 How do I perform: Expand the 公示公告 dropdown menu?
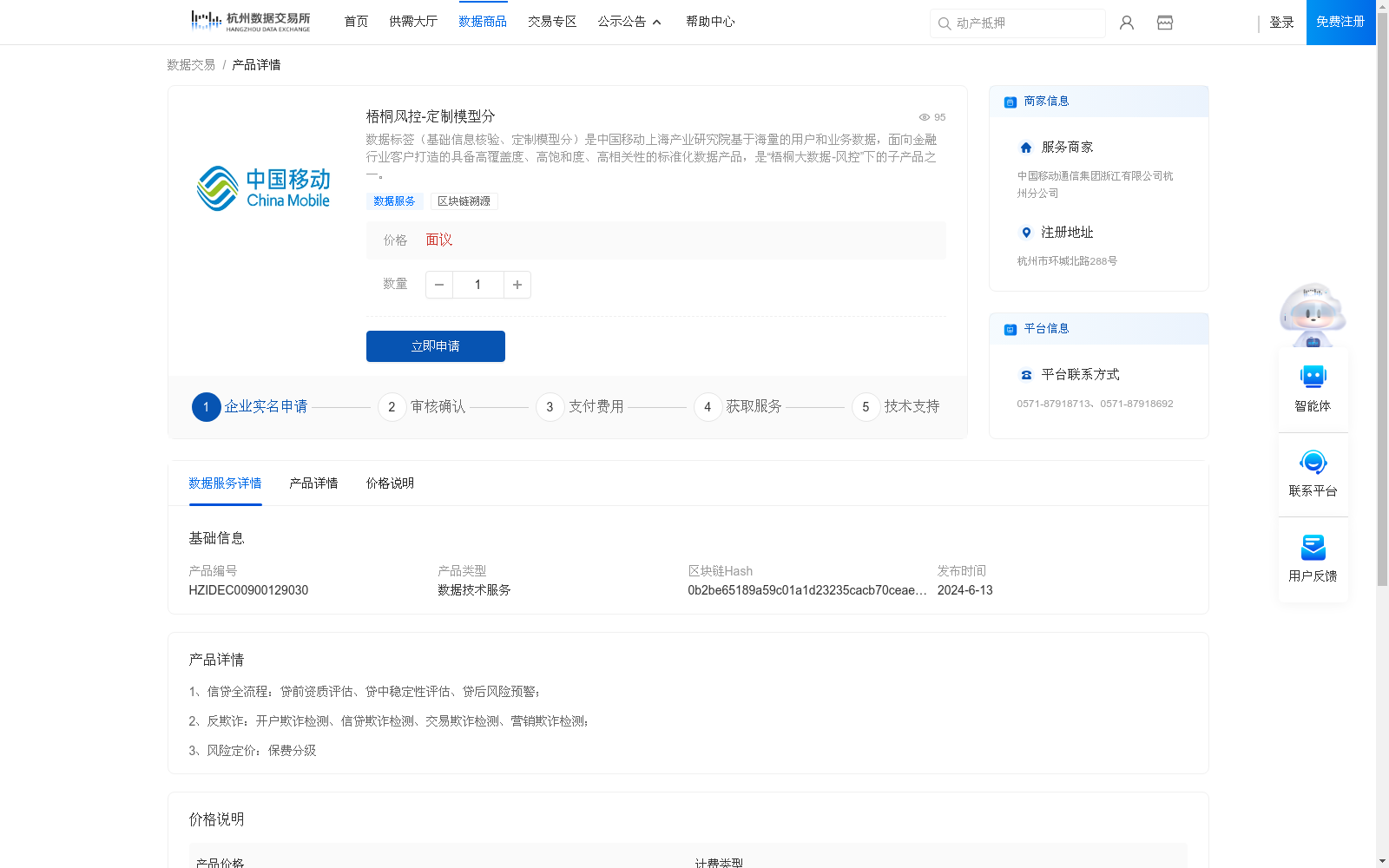(629, 22)
